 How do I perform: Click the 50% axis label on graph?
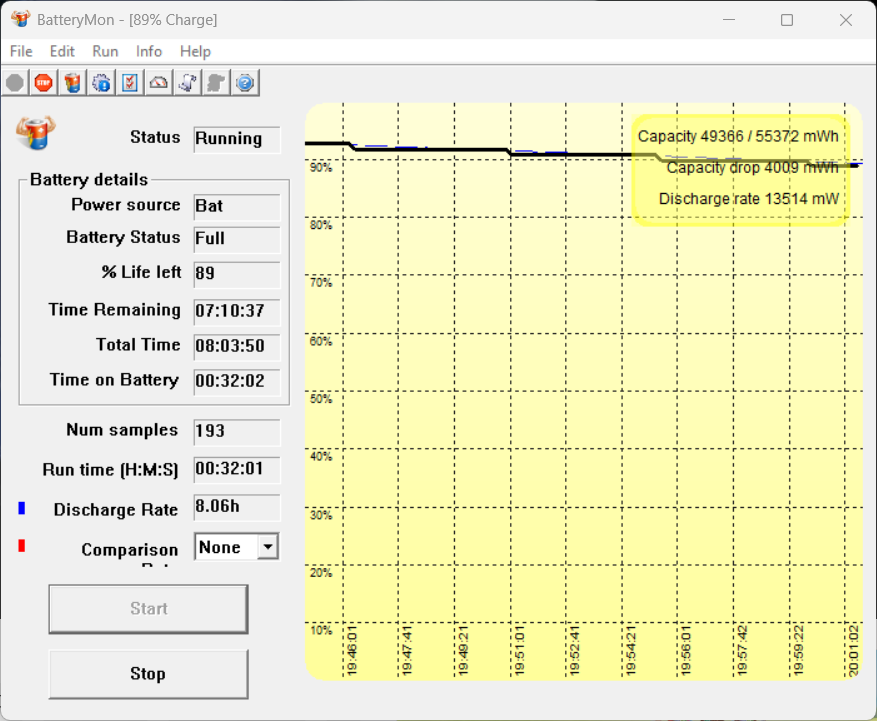coord(321,399)
